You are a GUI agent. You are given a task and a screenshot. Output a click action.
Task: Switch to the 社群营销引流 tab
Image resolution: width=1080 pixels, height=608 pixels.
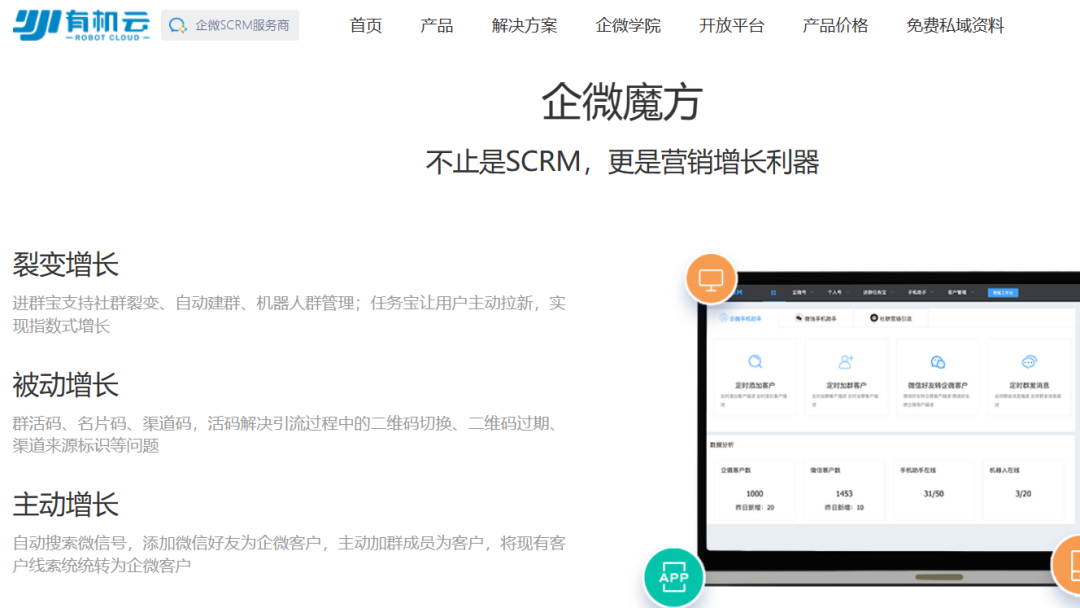point(891,319)
